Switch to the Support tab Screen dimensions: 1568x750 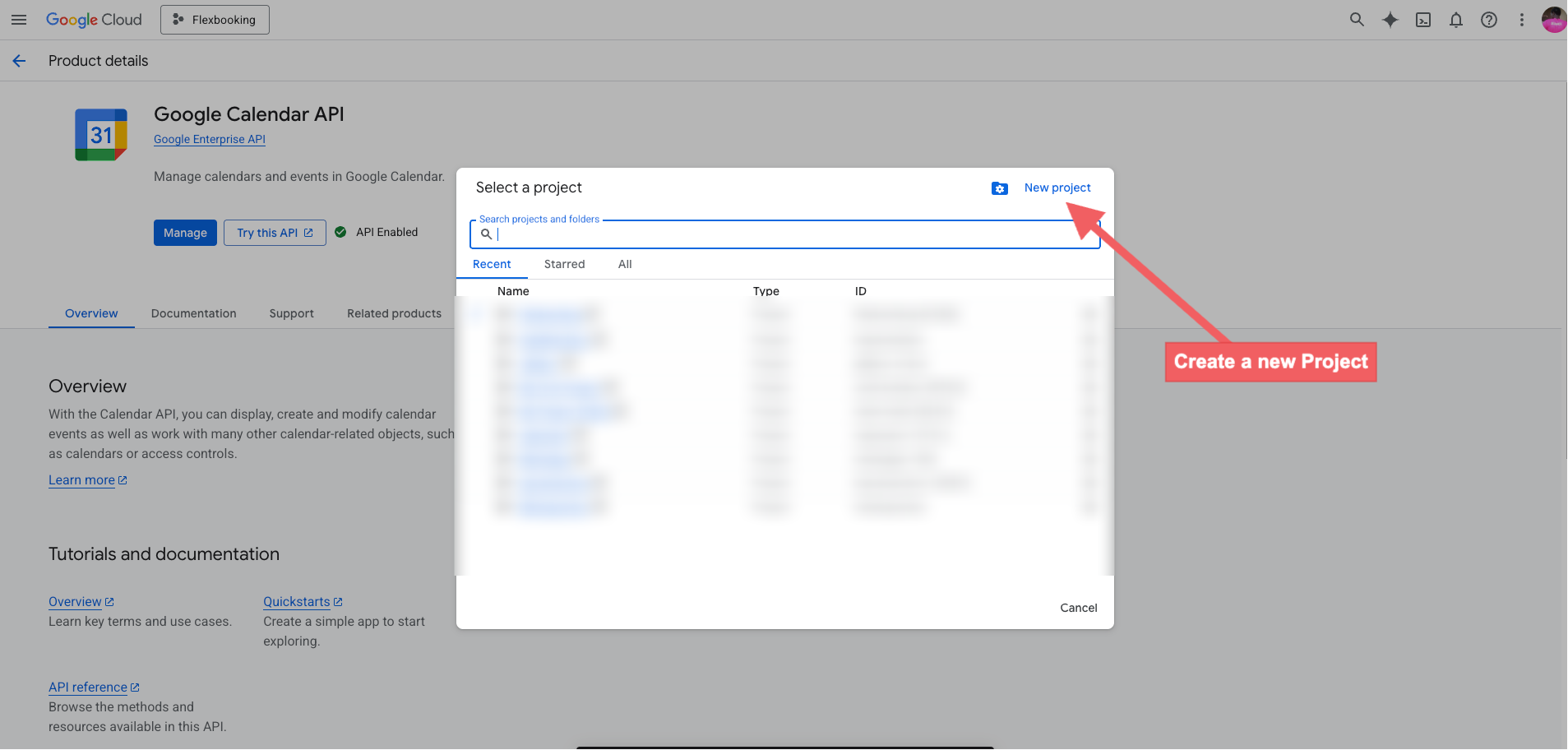click(292, 313)
